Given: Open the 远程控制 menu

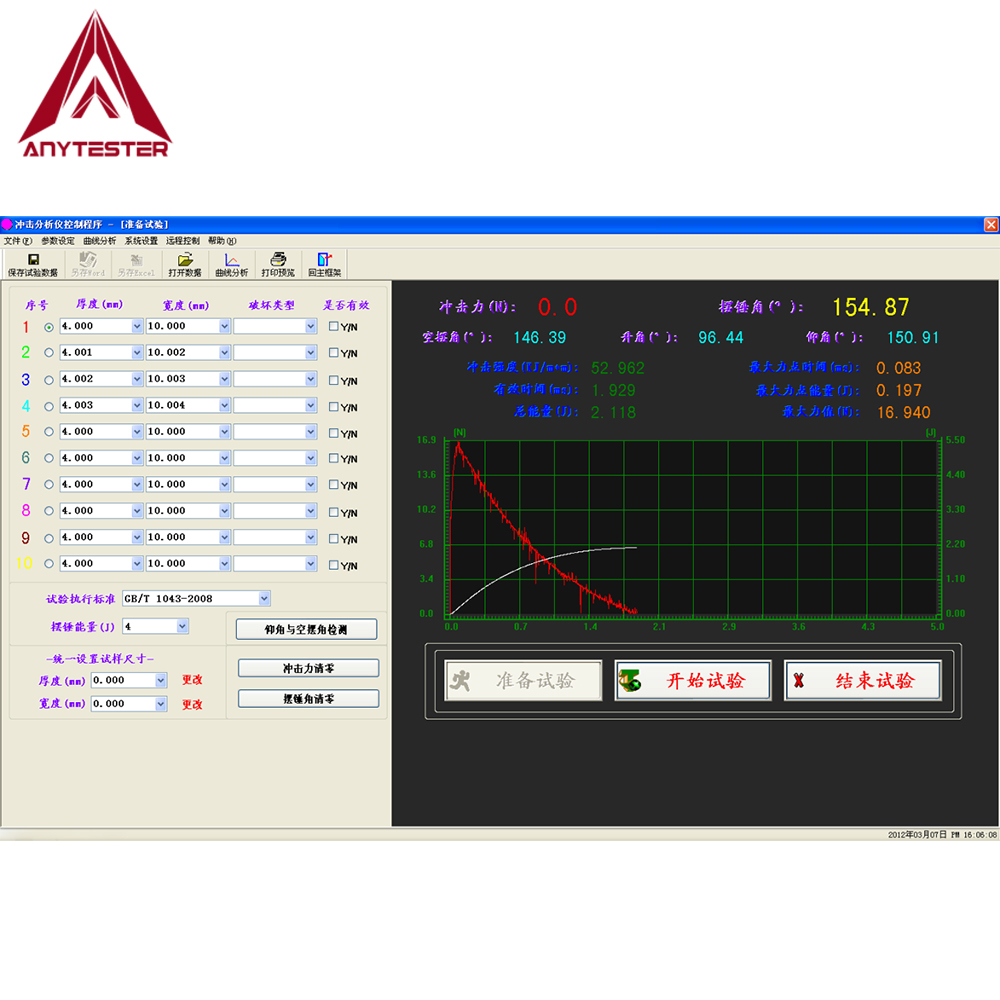Looking at the screenshot, I should [182, 241].
